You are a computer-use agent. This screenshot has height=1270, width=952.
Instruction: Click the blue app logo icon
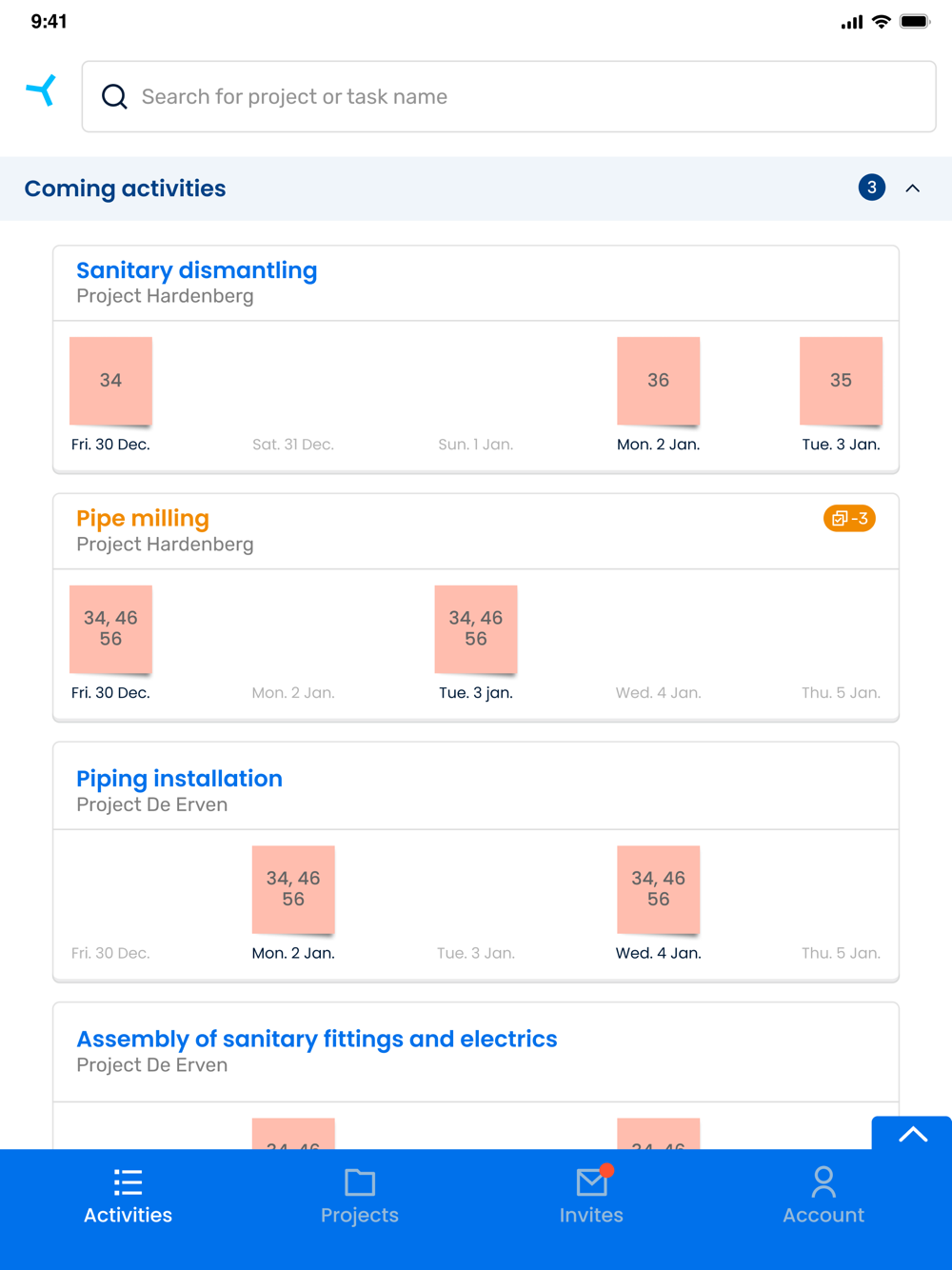pyautogui.click(x=41, y=91)
